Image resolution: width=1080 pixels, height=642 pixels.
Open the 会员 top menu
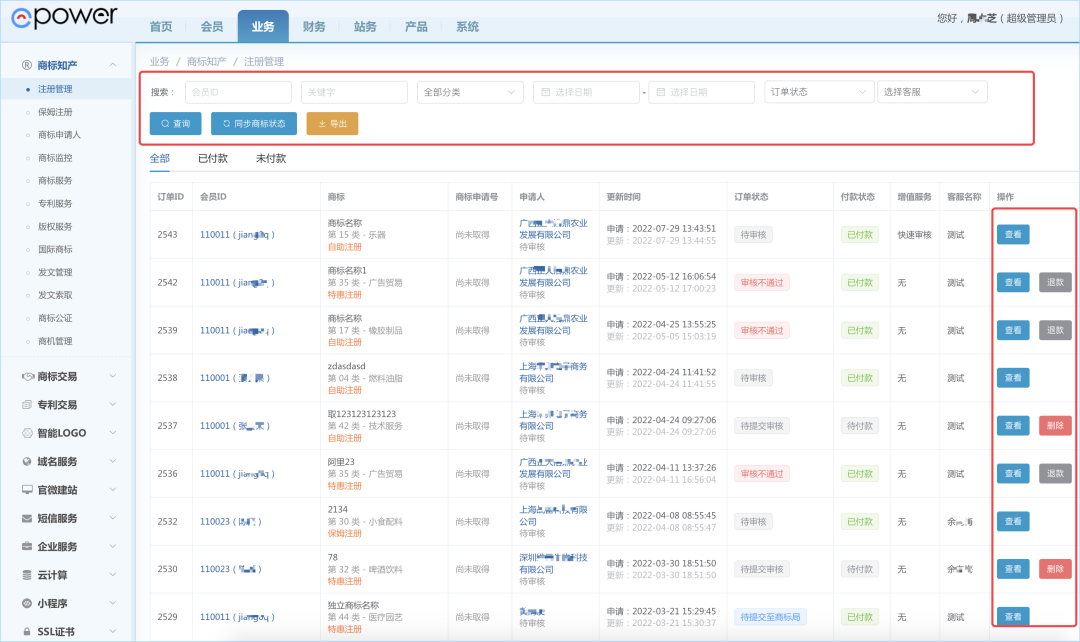point(212,26)
